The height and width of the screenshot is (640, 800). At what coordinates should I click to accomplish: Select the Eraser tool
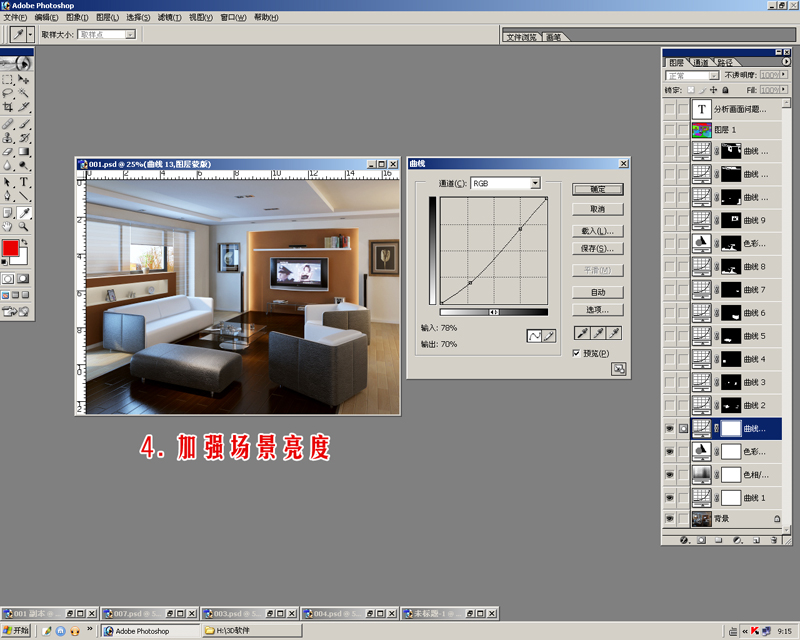tap(8, 152)
